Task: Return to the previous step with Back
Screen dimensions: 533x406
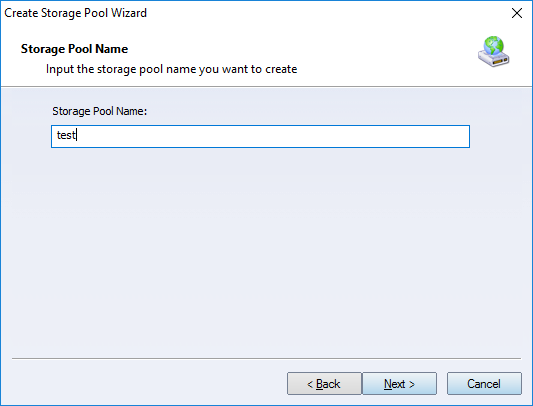Action: [x=324, y=384]
